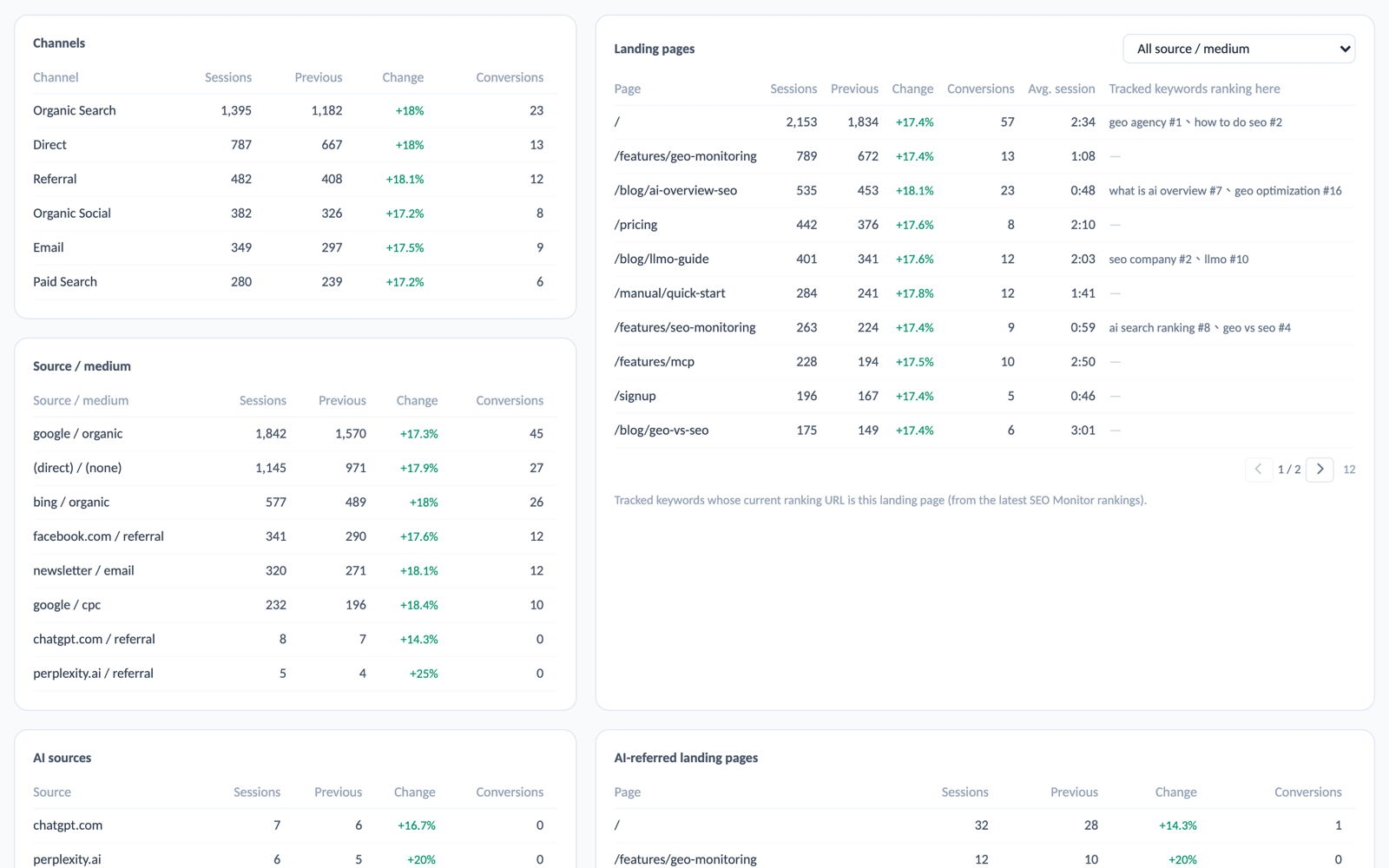Viewport: 1389px width, 868px height.
Task: Open /pricing landing page row
Action: click(984, 225)
